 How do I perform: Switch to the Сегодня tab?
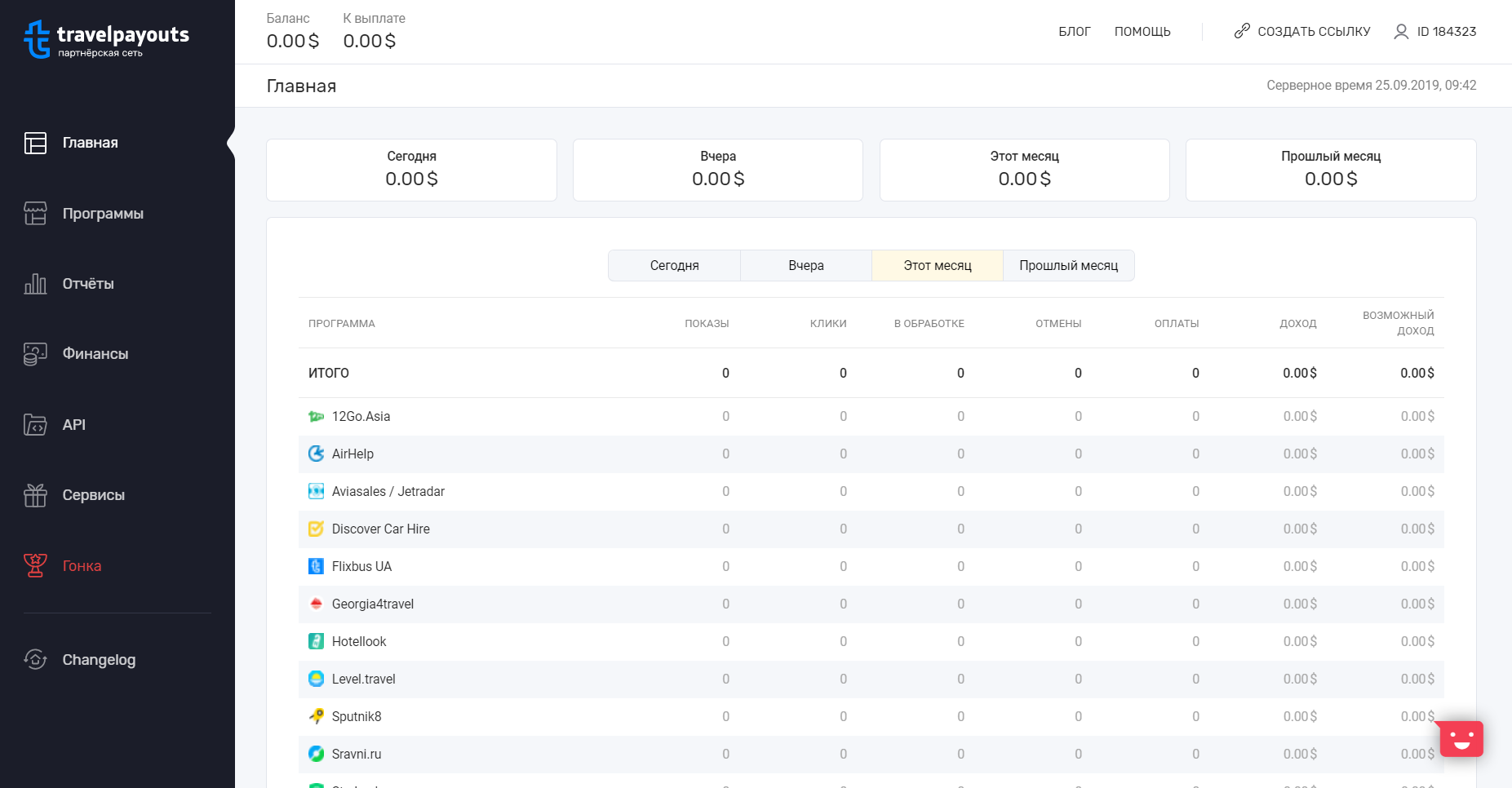point(674,266)
